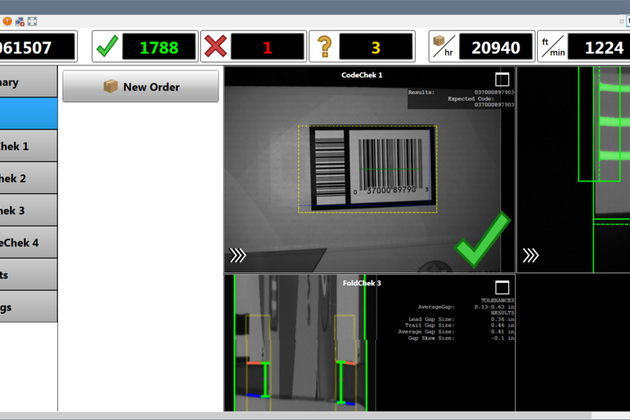Click the boxes per hour icon
The image size is (630, 420).
point(444,46)
